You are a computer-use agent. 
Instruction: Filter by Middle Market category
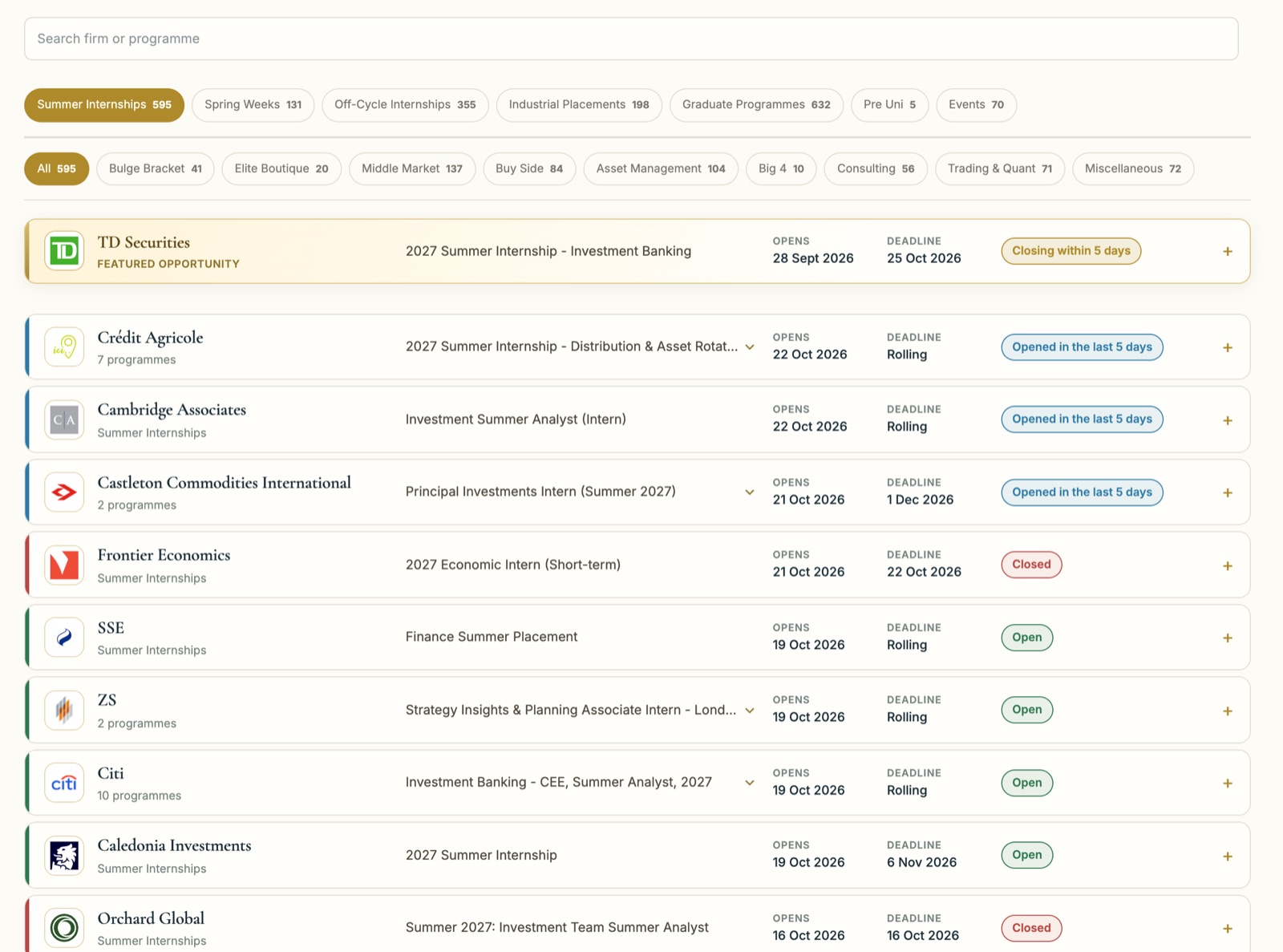pos(412,169)
